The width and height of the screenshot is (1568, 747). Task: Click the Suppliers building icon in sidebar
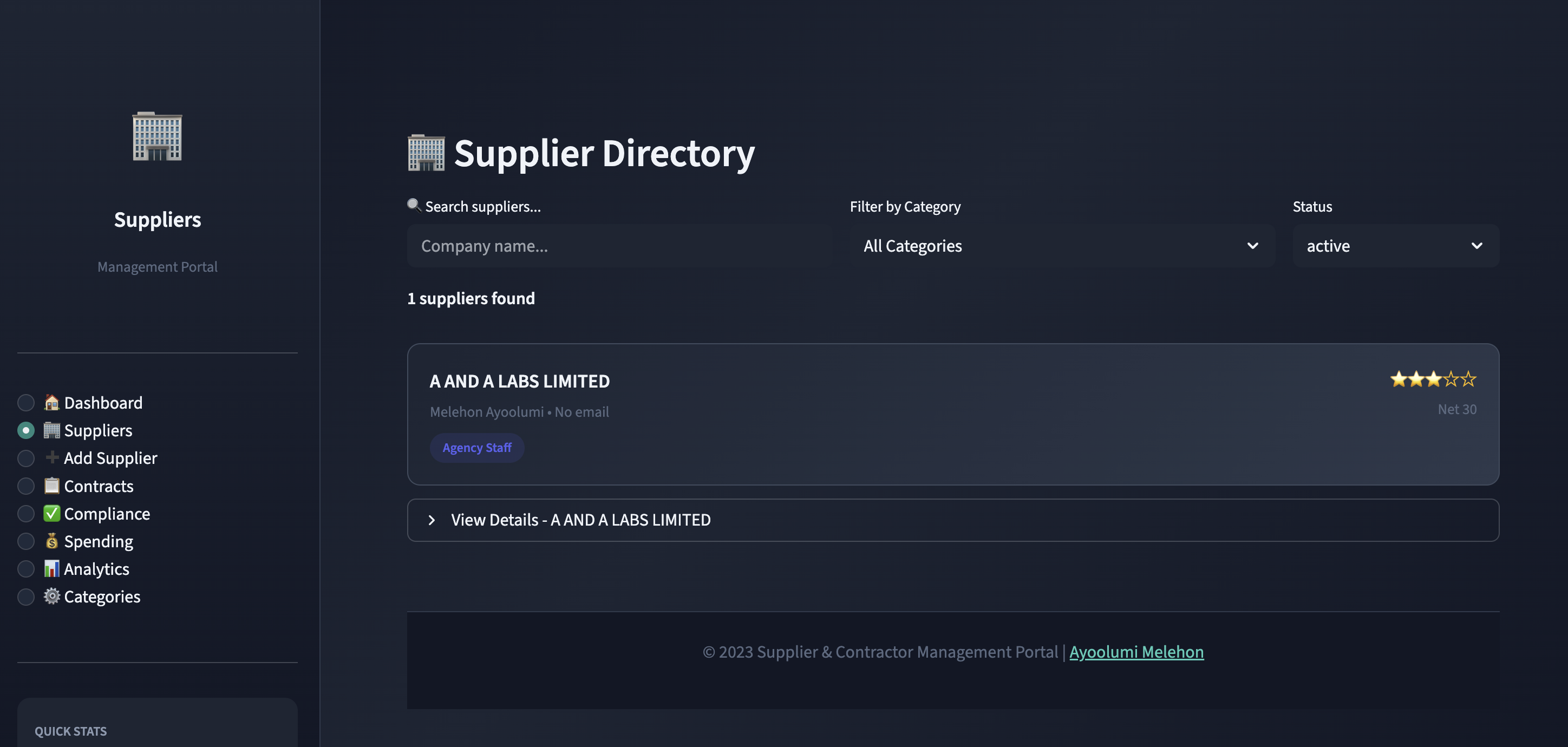coord(52,430)
